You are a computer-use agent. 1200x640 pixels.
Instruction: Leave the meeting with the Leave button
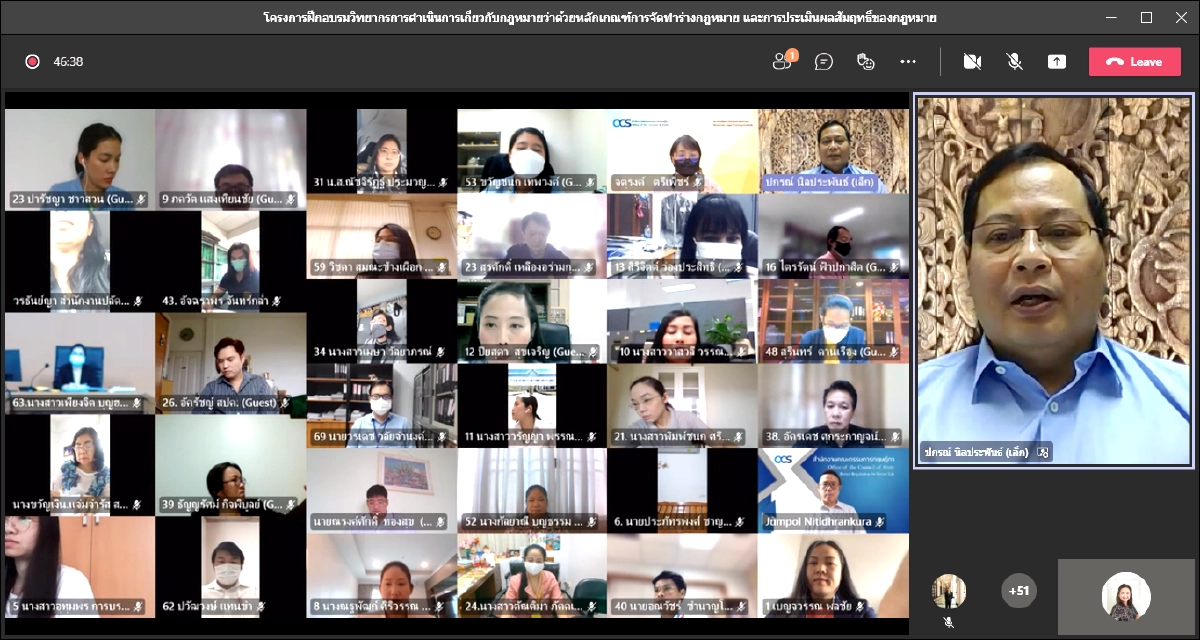(1134, 61)
